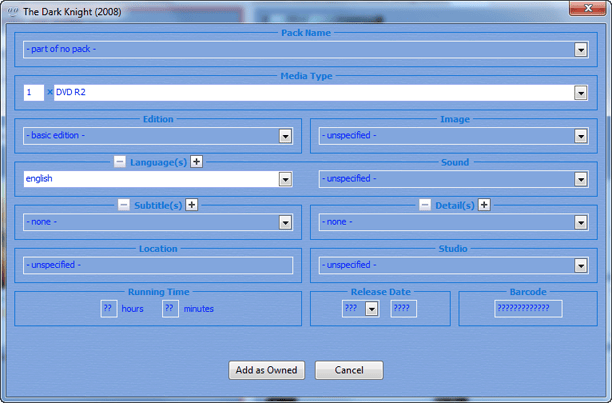Viewport: 612px width, 403px height.
Task: Click the Cancel button
Action: tap(349, 370)
